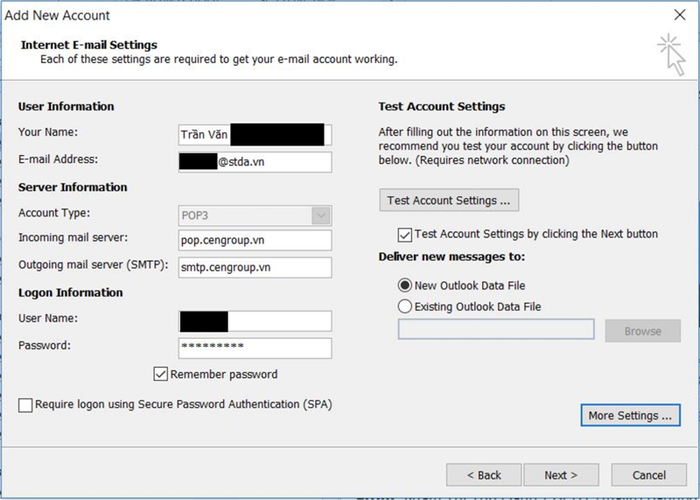Click the Password input field
700x500 pixels.
click(255, 348)
